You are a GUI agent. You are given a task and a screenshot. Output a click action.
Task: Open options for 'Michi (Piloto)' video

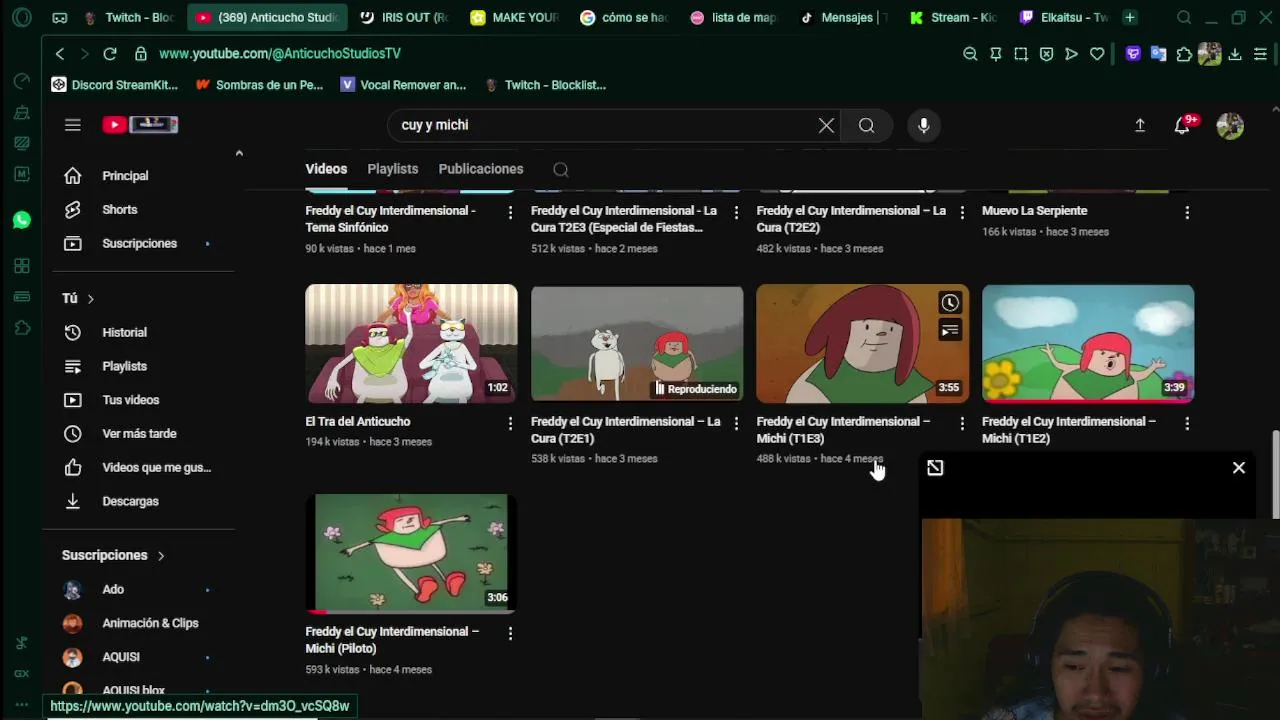(510, 634)
